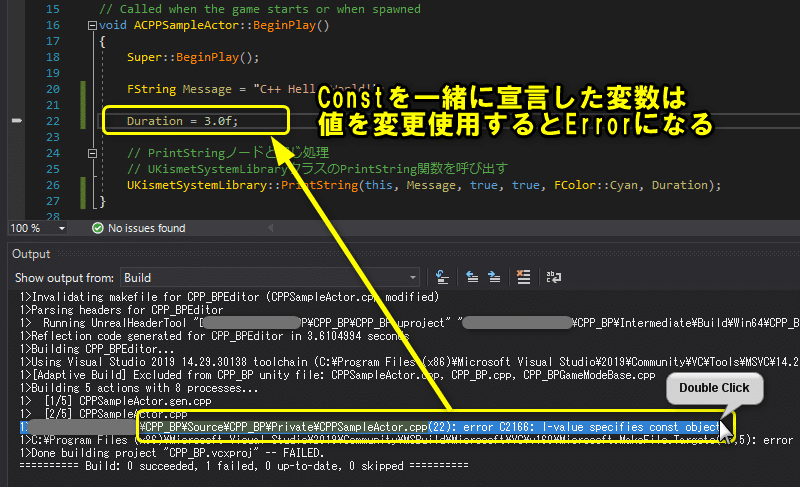Click the '[Adaptive Build] Excluded from' output line
This screenshot has height=487, width=800.
click(337, 375)
